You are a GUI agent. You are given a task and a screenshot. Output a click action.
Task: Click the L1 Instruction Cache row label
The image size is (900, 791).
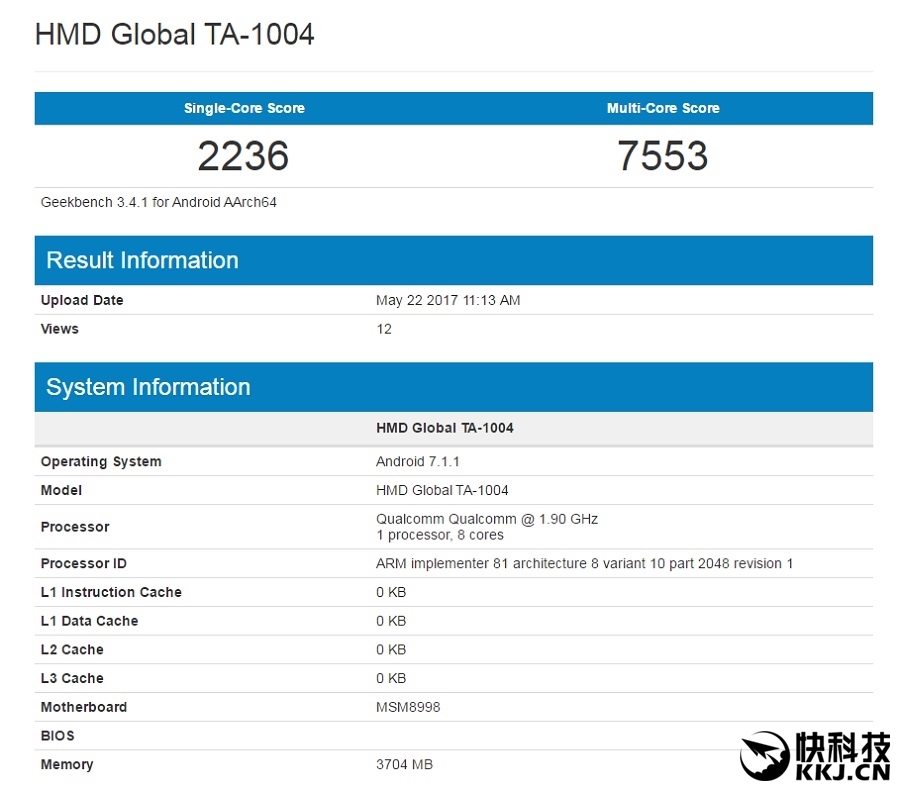111,592
